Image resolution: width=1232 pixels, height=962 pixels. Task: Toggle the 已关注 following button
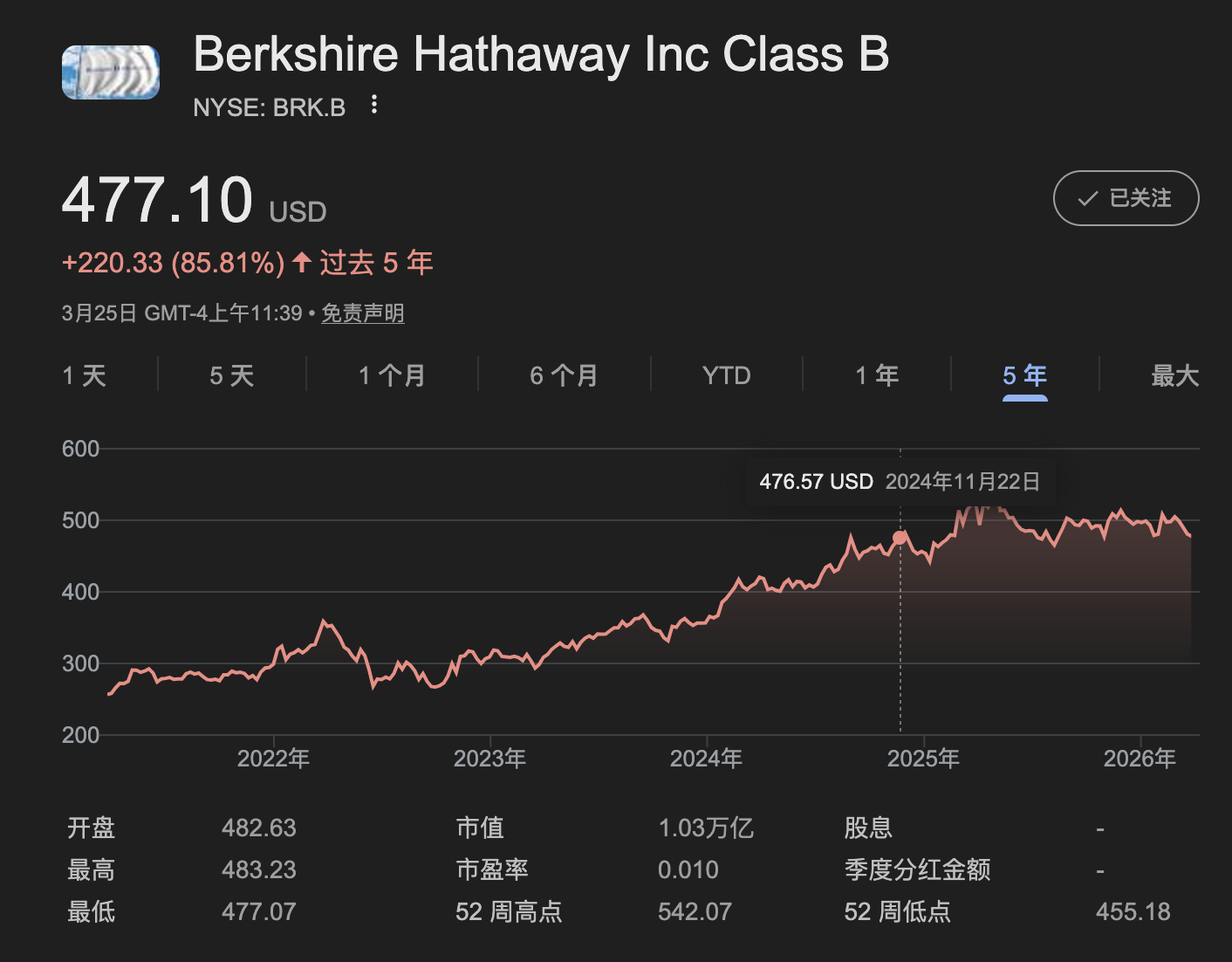pyautogui.click(x=1126, y=198)
